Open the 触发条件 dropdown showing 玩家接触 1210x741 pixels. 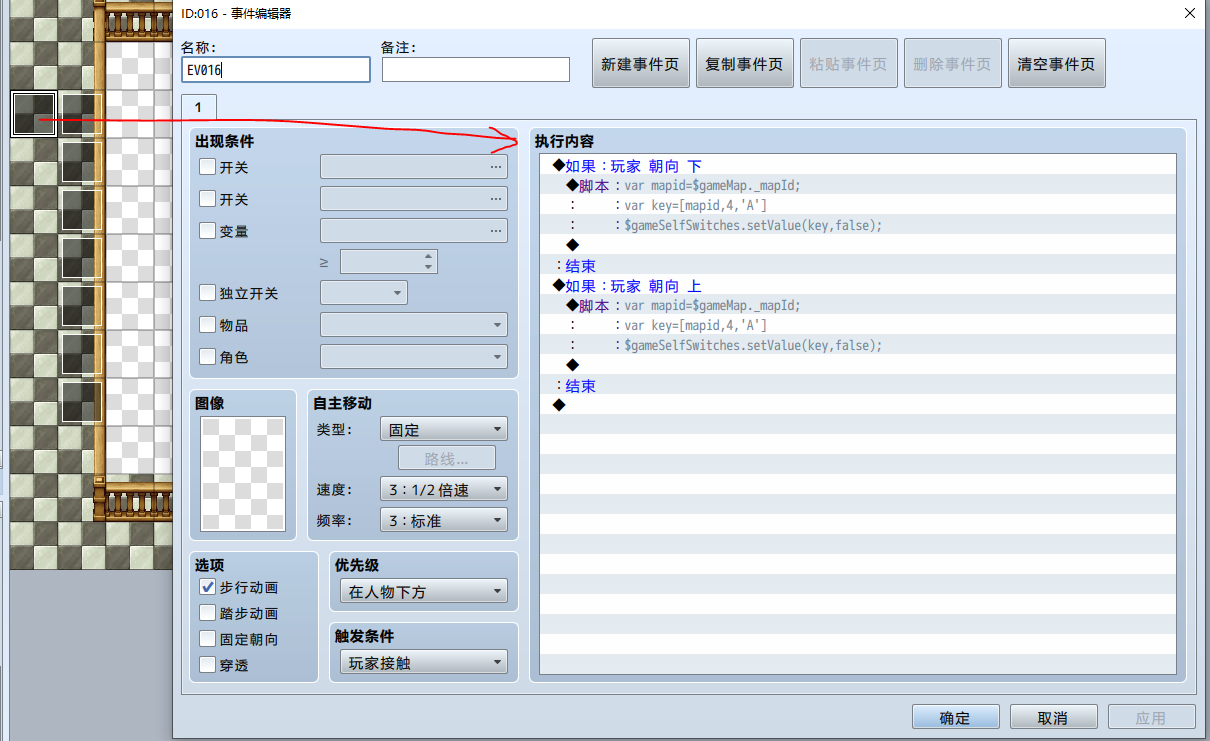tap(424, 663)
